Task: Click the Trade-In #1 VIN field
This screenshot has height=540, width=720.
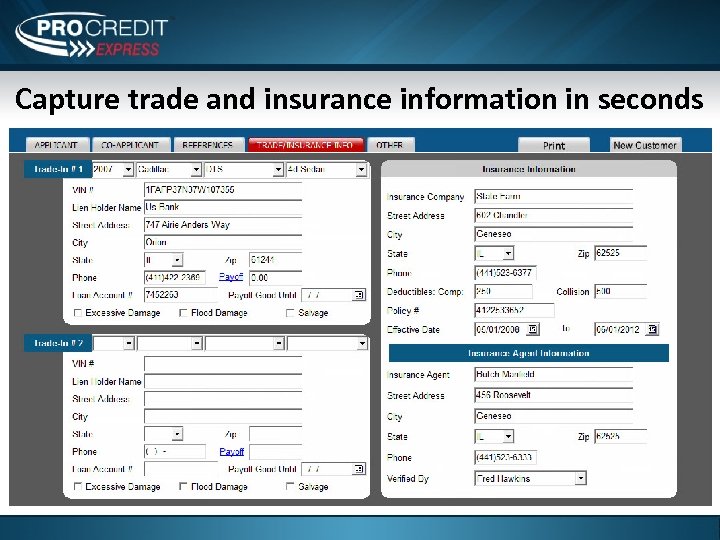Action: click(x=223, y=190)
